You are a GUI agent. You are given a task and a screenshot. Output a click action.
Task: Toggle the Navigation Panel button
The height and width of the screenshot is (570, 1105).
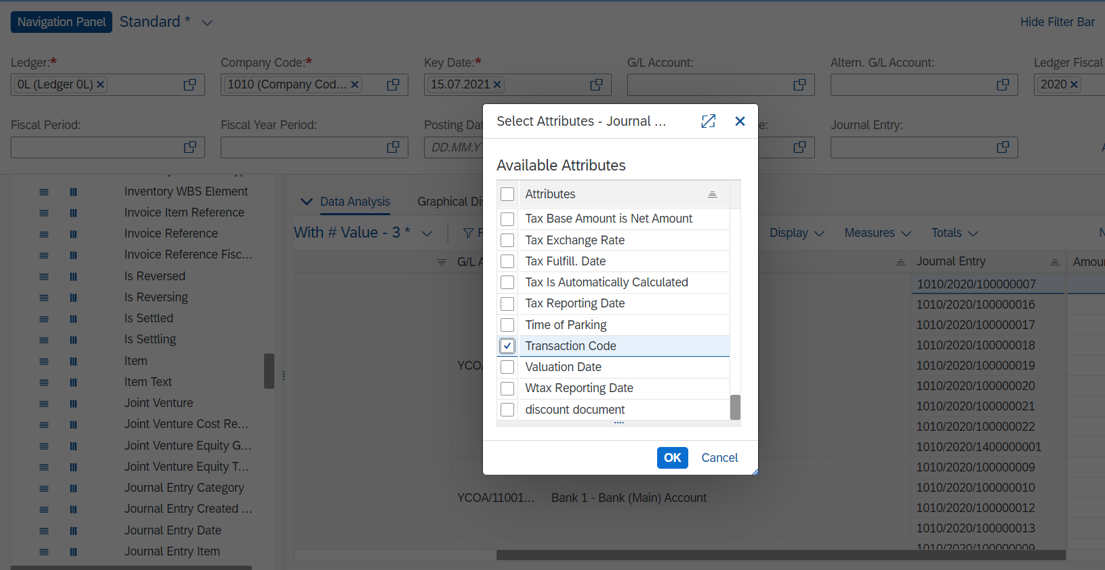tap(61, 22)
